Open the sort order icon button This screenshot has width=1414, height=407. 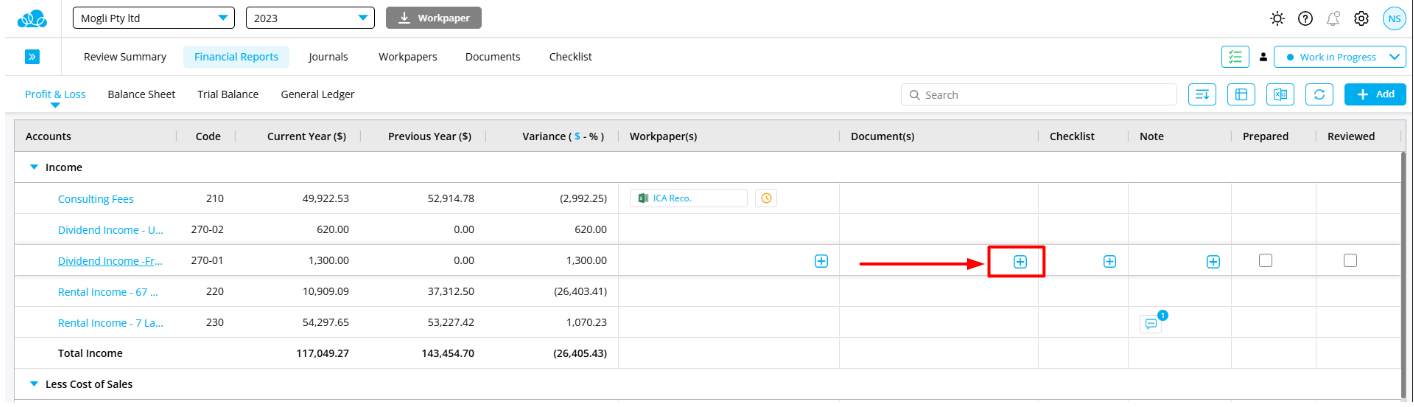[x=1202, y=94]
